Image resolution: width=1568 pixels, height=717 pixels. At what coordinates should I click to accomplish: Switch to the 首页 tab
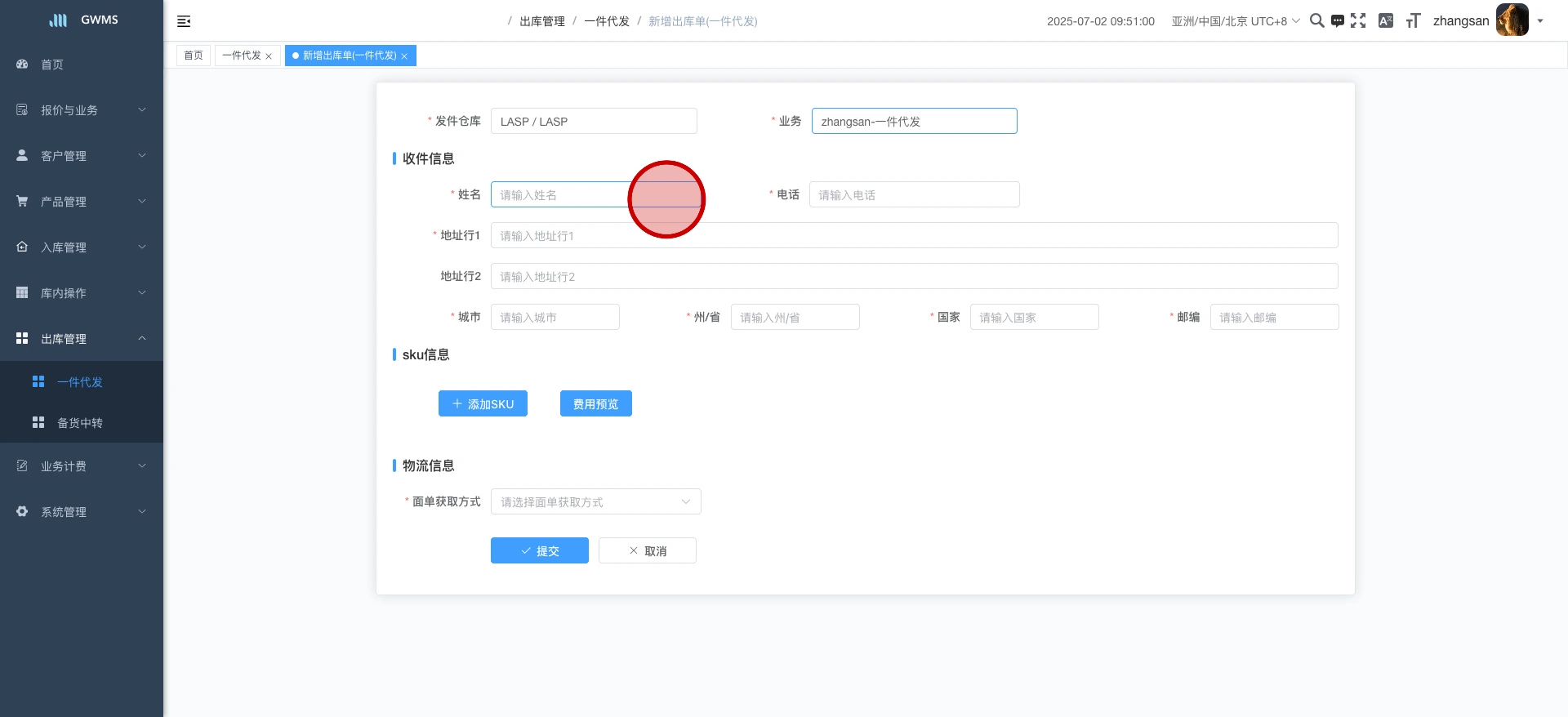point(194,56)
